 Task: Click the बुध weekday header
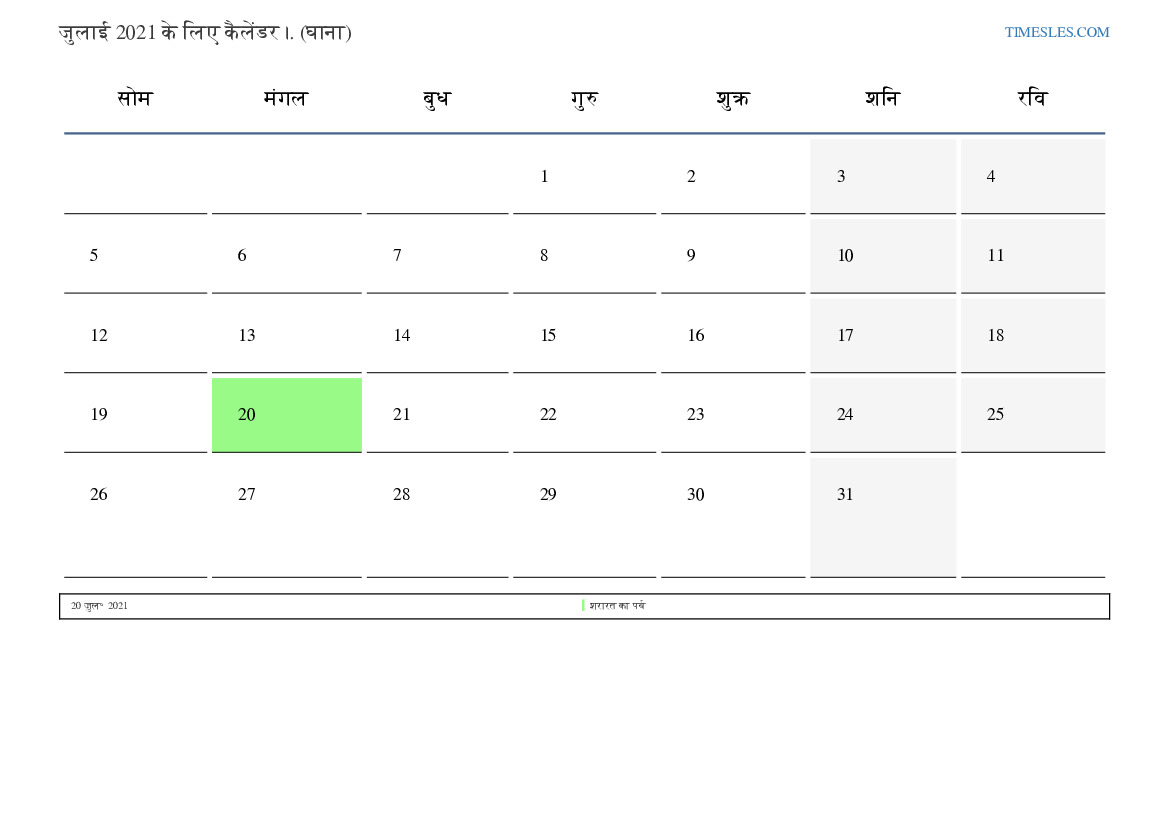[x=437, y=99]
